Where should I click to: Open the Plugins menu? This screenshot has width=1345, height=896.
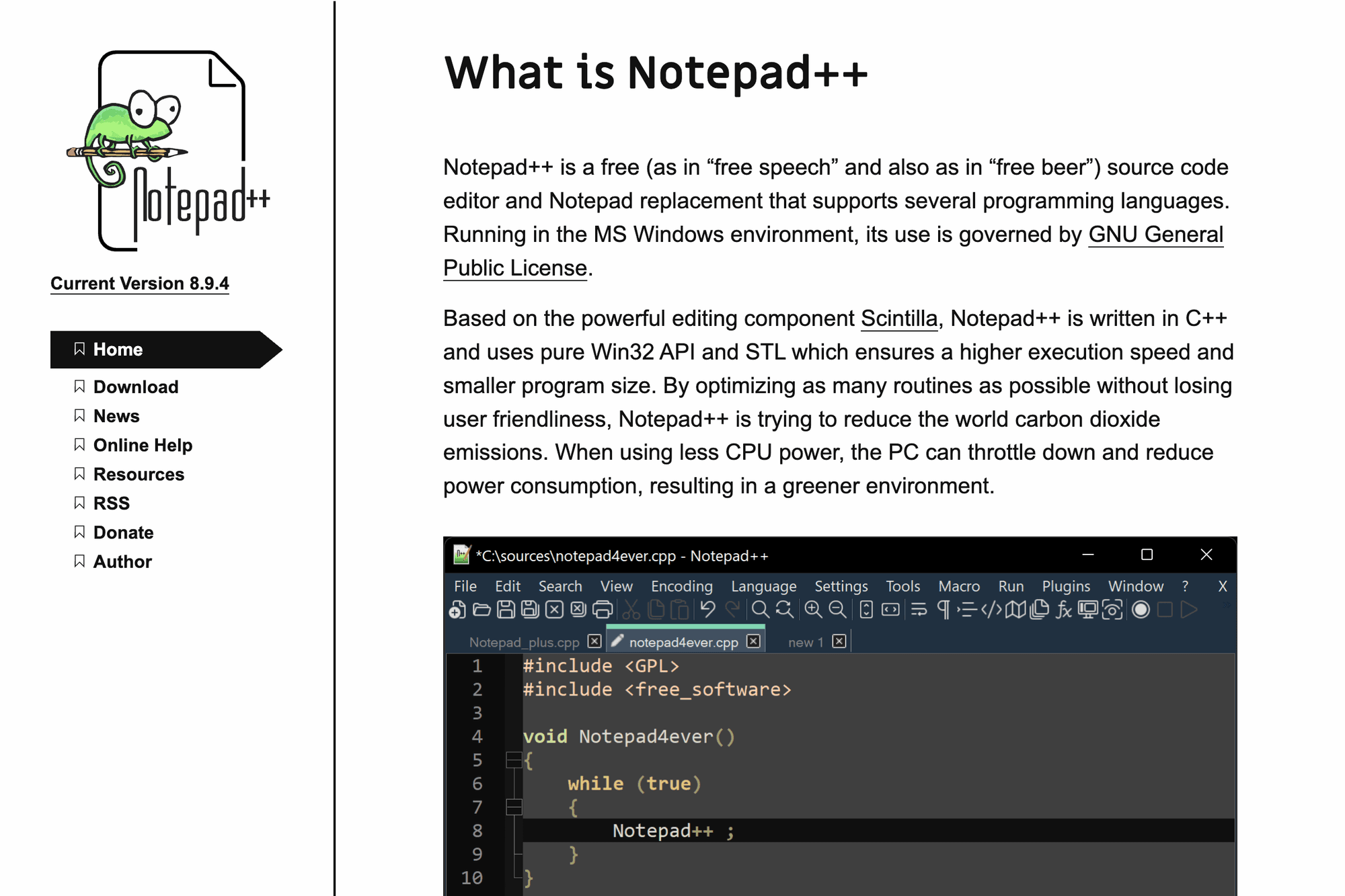1066,586
